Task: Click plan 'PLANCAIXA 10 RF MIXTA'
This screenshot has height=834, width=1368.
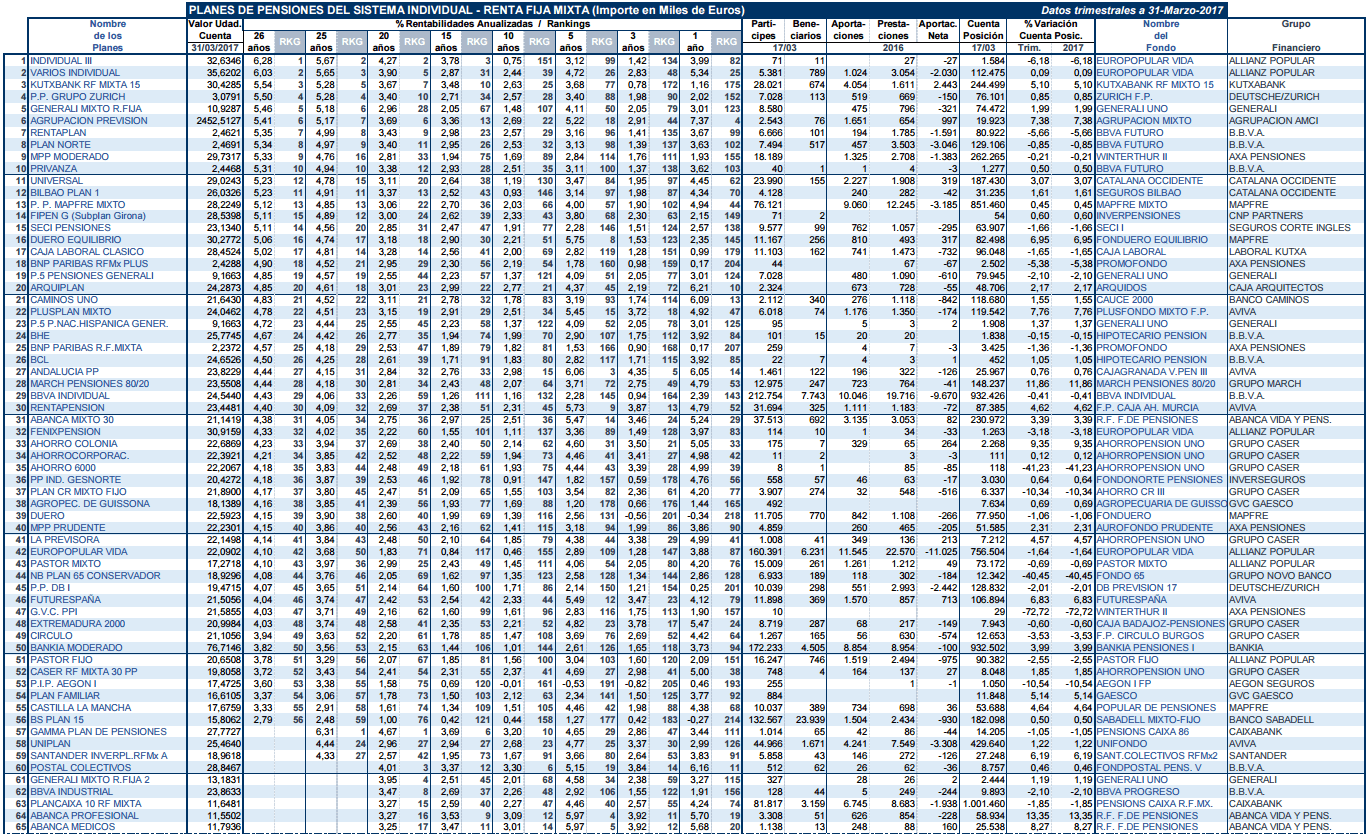Action: [84, 802]
